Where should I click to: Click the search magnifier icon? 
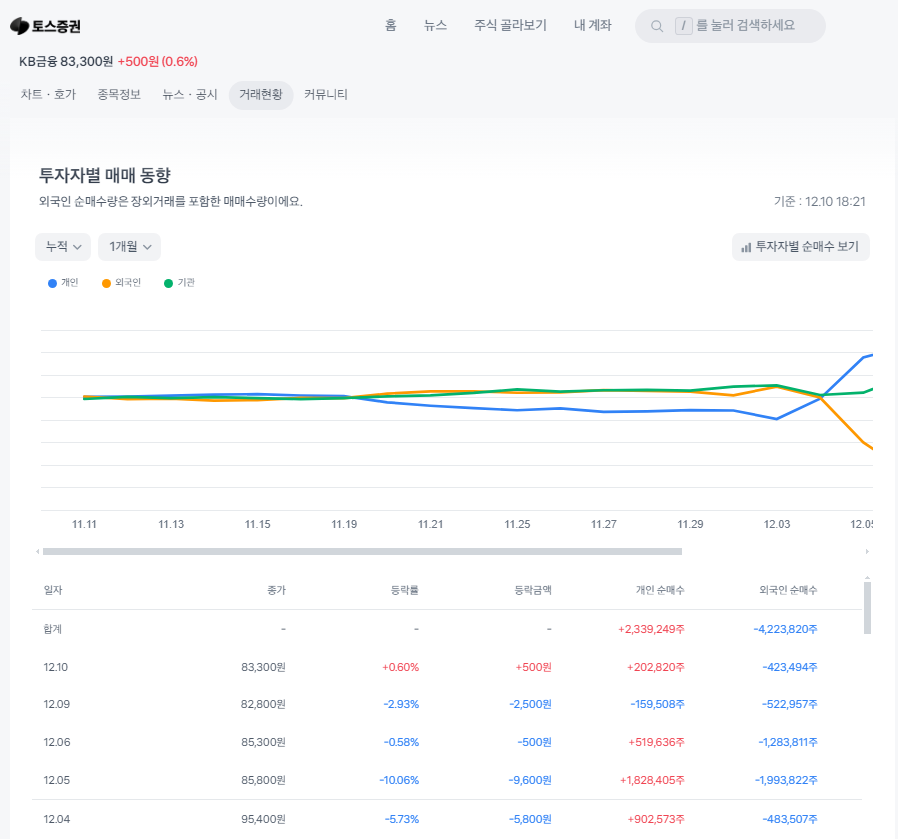pos(657,26)
